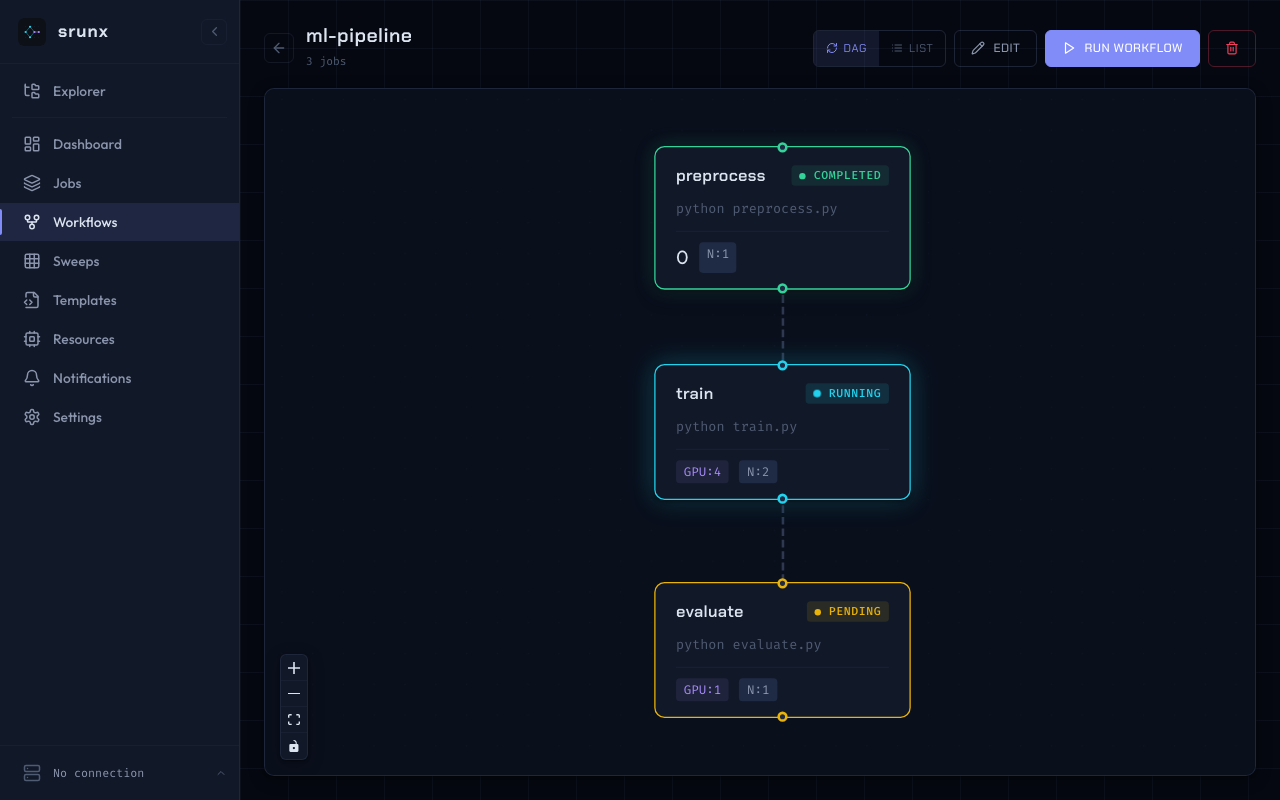The width and height of the screenshot is (1280, 800).
Task: Go to the Sweeps page
Action: 76,261
